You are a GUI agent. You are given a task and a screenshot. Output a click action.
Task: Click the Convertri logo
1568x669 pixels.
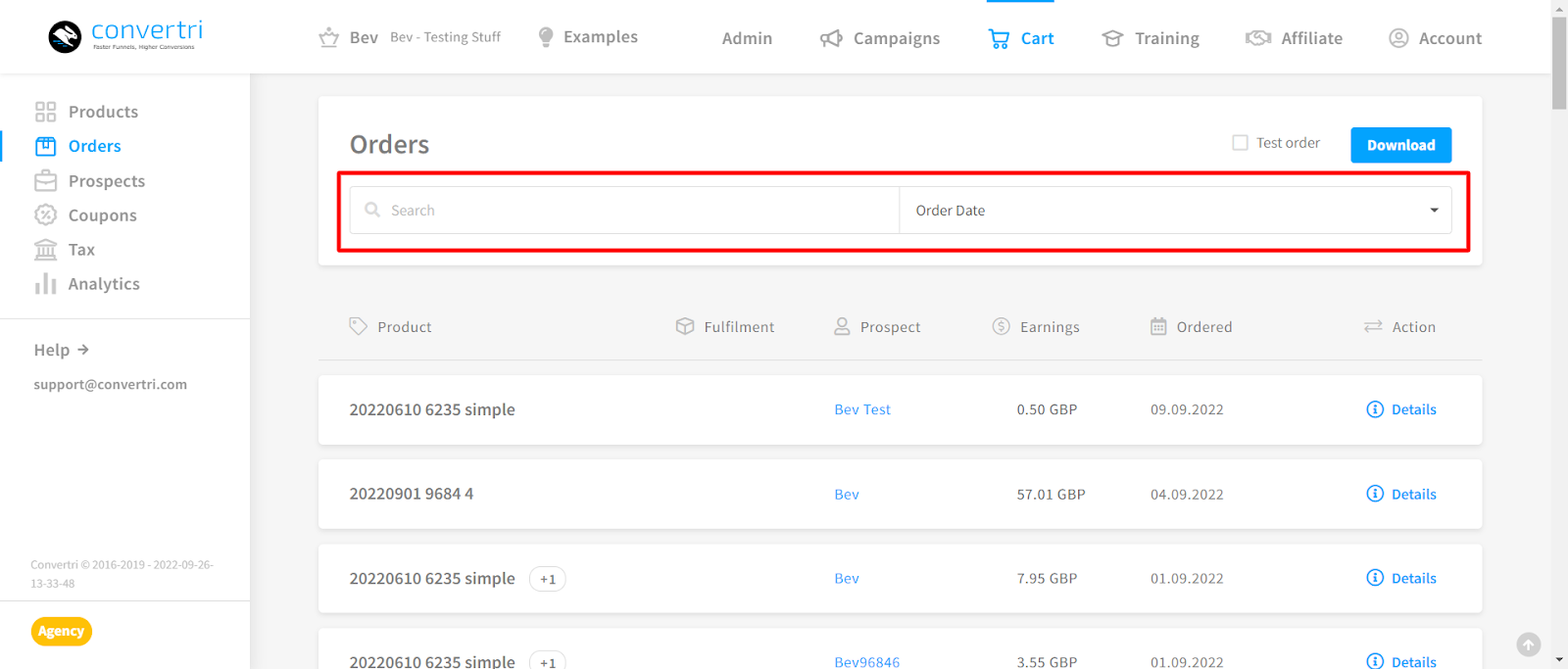click(x=125, y=36)
